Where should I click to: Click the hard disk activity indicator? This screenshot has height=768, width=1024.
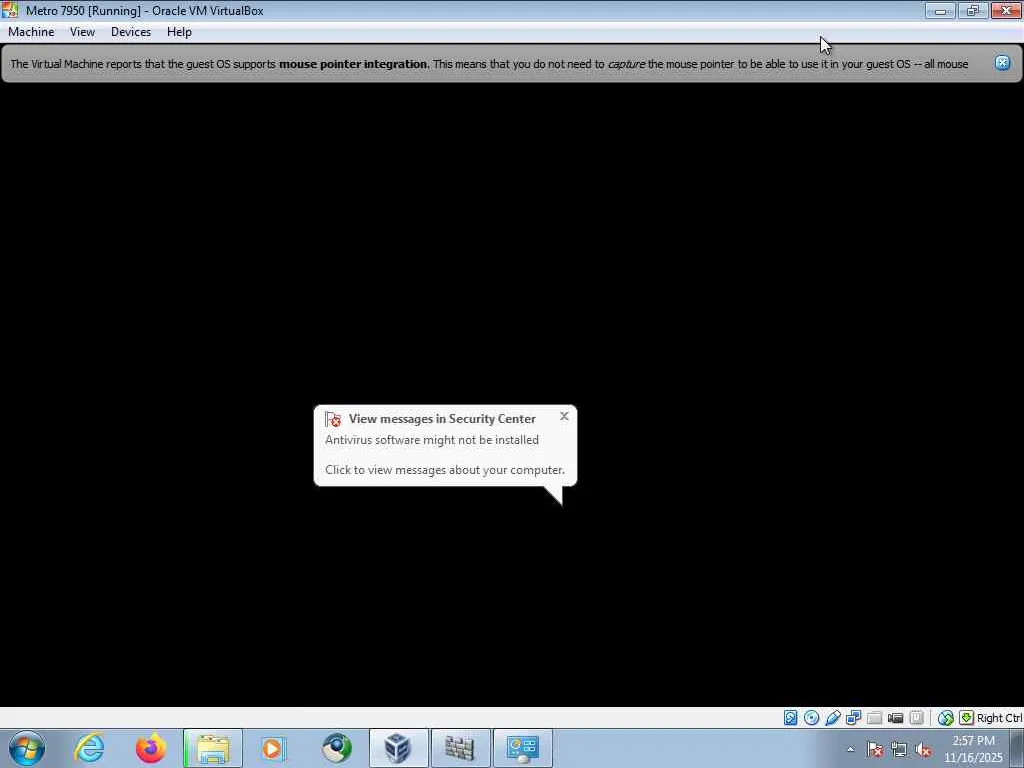pyautogui.click(x=790, y=718)
